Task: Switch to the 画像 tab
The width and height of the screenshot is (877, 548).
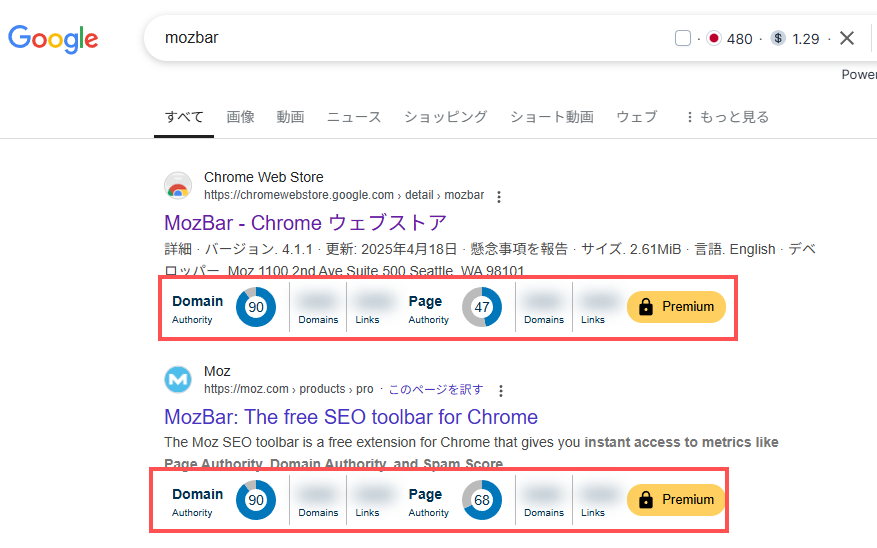Action: coord(241,117)
